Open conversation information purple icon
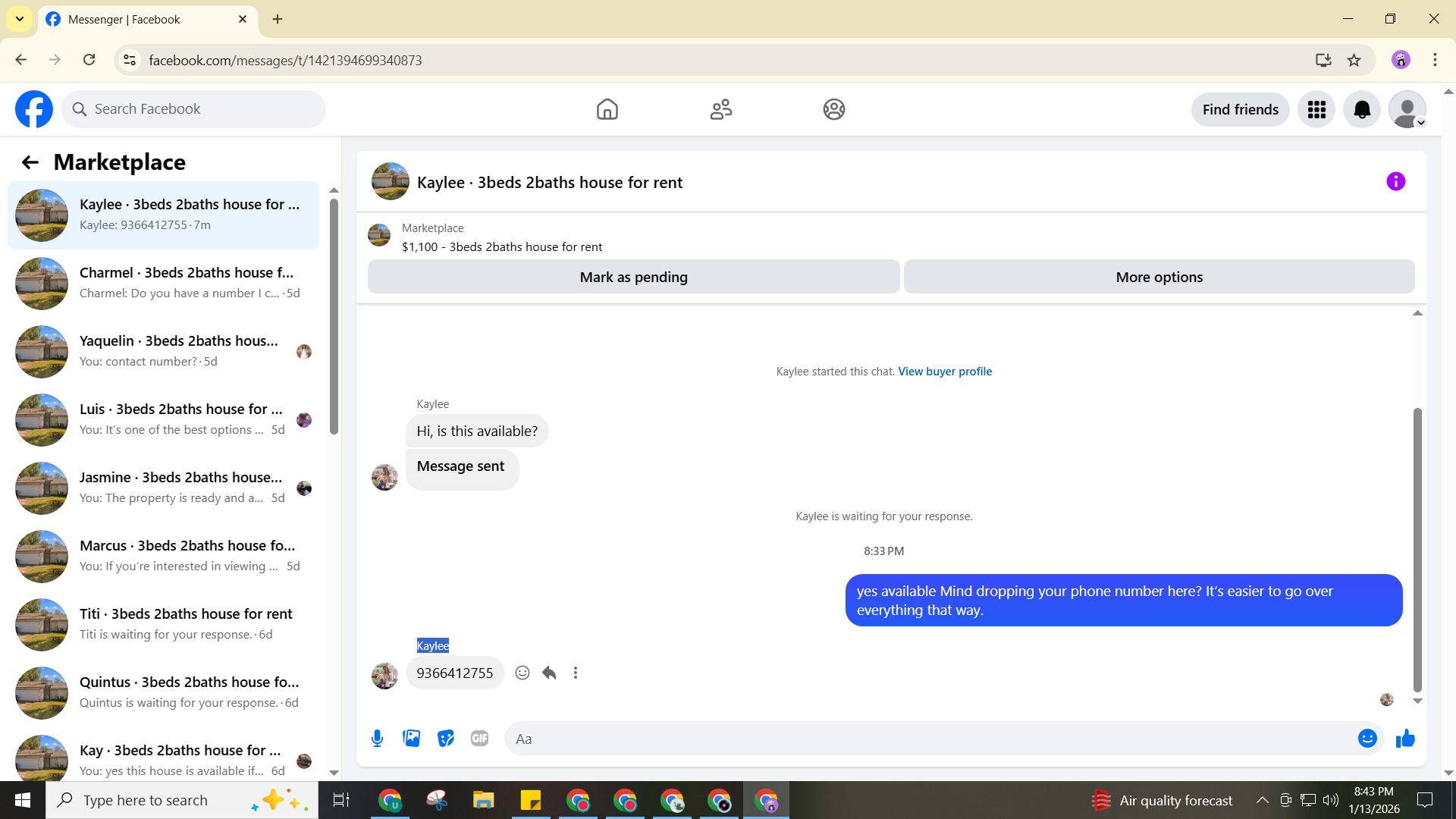Image resolution: width=1456 pixels, height=819 pixels. (1395, 182)
